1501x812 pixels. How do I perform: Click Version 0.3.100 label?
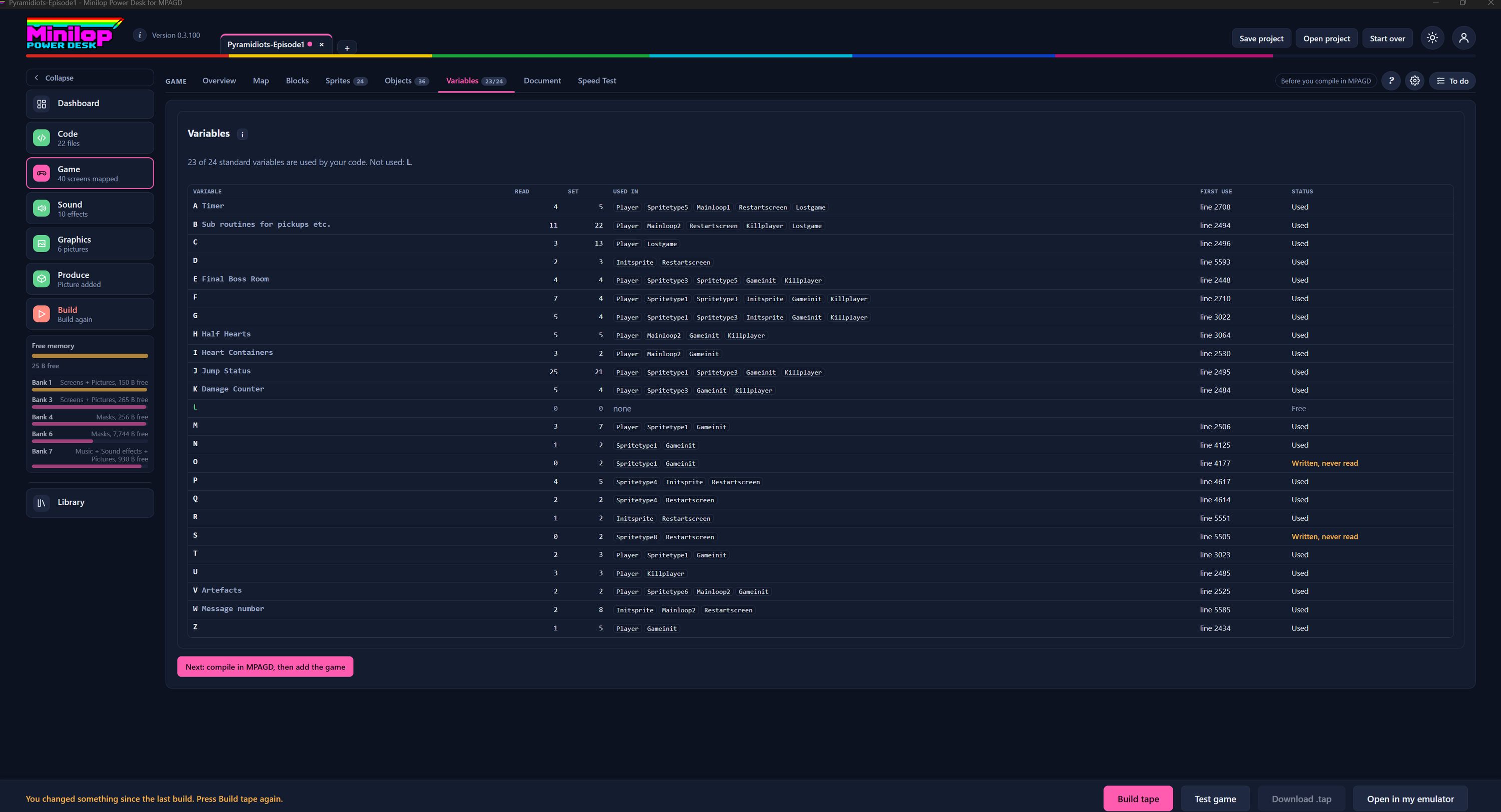[x=176, y=35]
